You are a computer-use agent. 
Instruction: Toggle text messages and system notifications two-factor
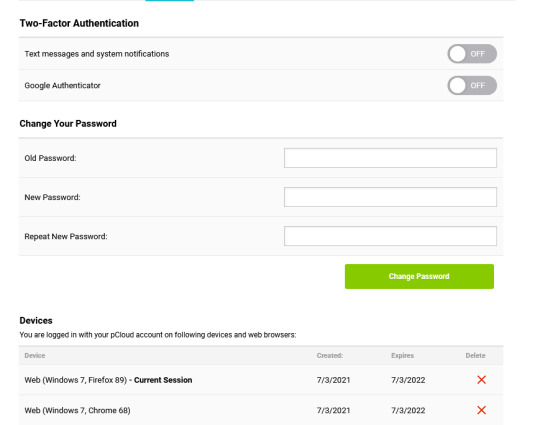tap(472, 54)
